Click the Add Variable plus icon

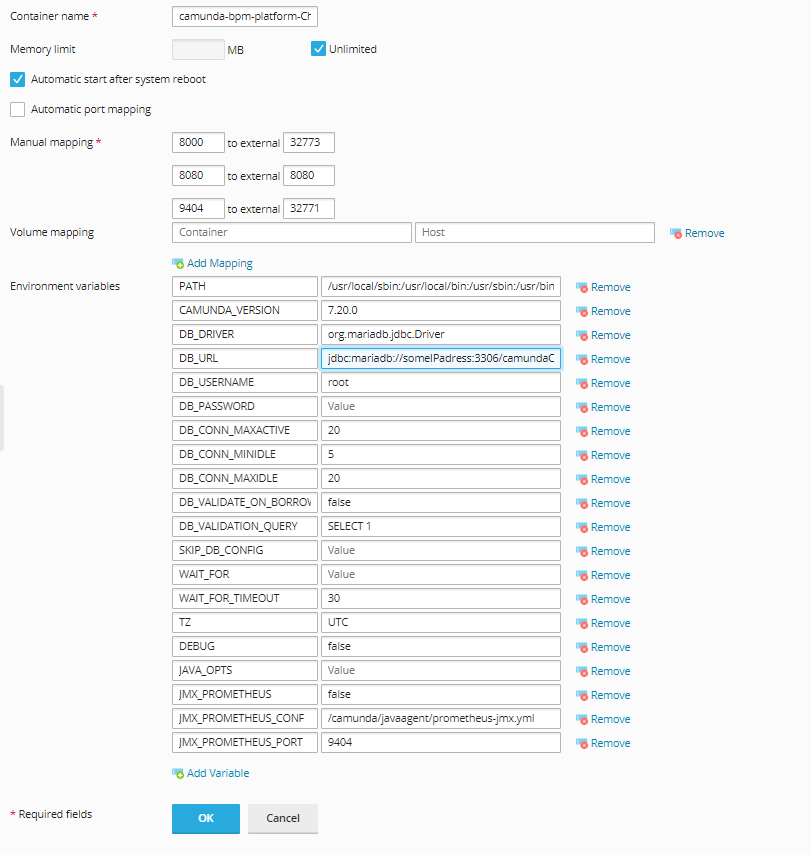tap(178, 773)
